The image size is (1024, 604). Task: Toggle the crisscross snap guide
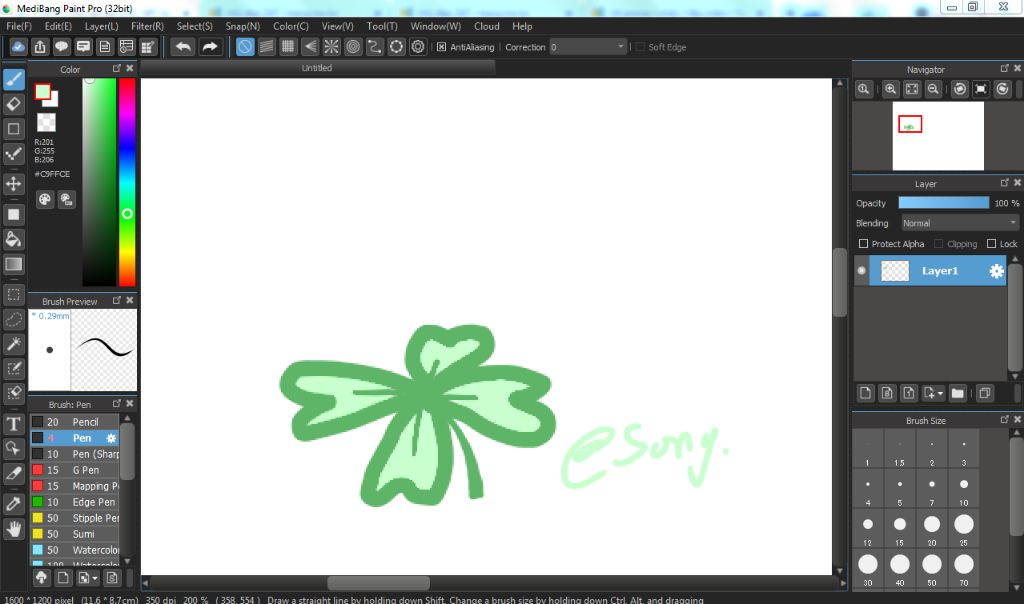click(288, 46)
